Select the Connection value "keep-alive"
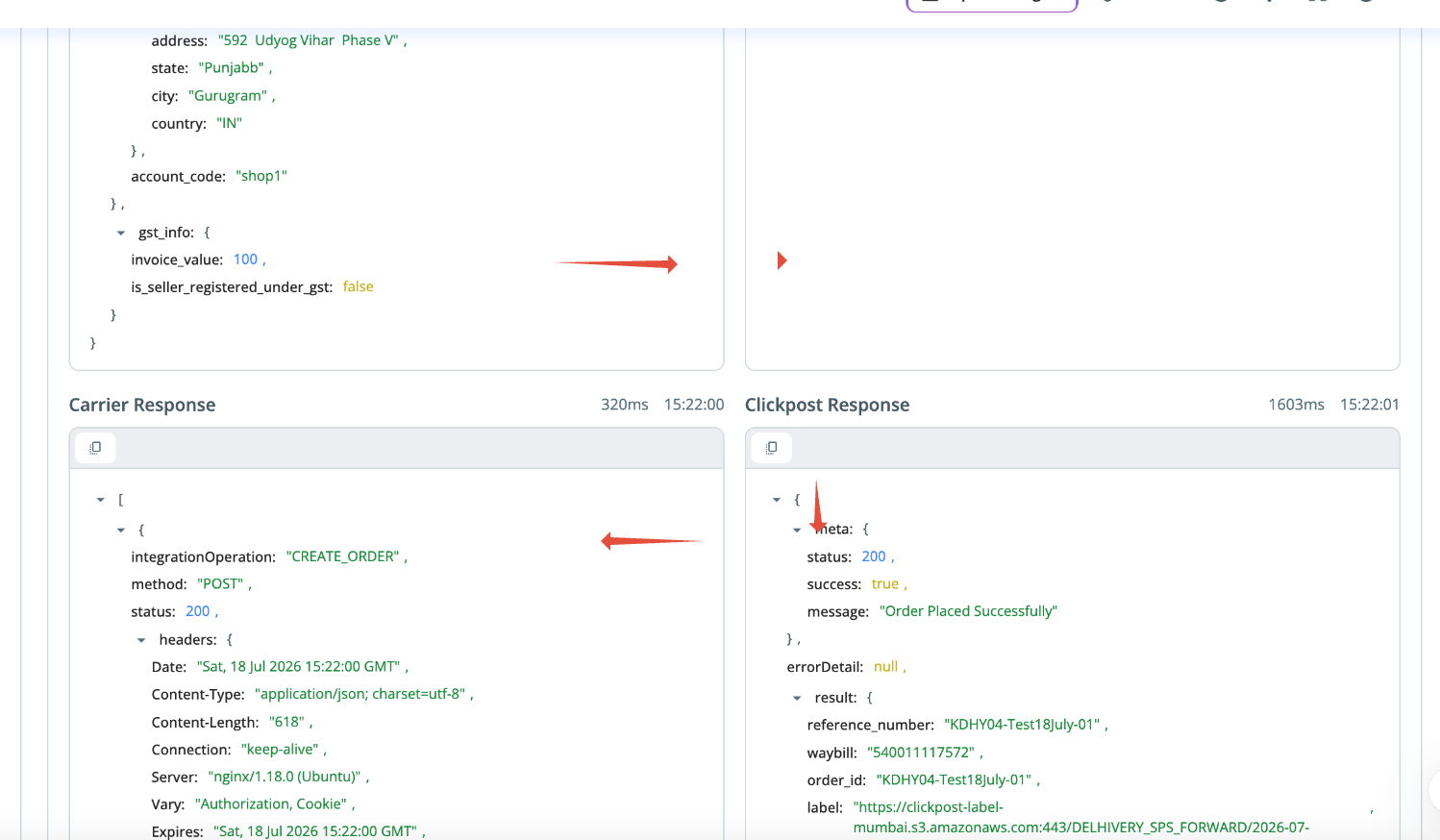1440x840 pixels. point(280,749)
